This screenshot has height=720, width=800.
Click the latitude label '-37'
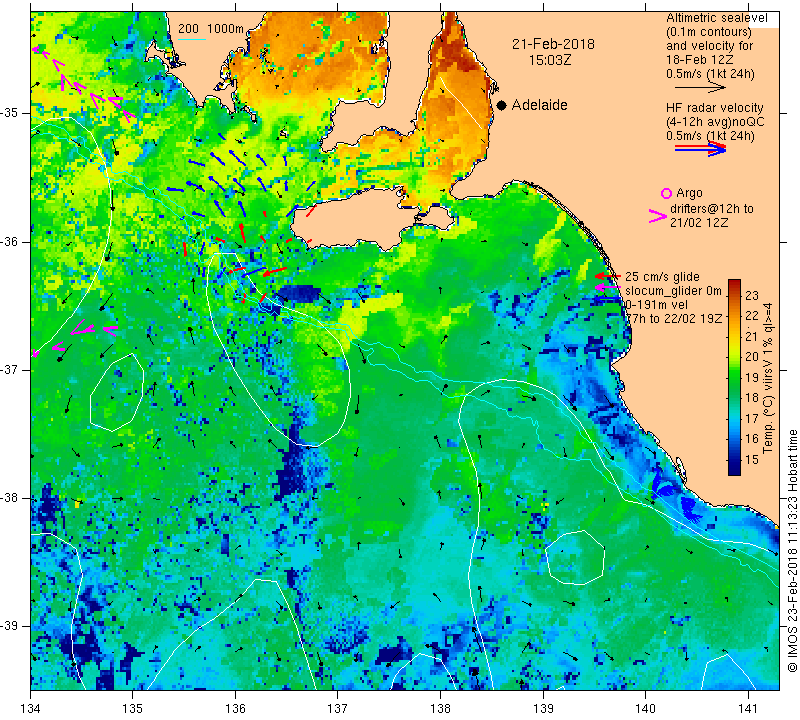pyautogui.click(x=11, y=369)
